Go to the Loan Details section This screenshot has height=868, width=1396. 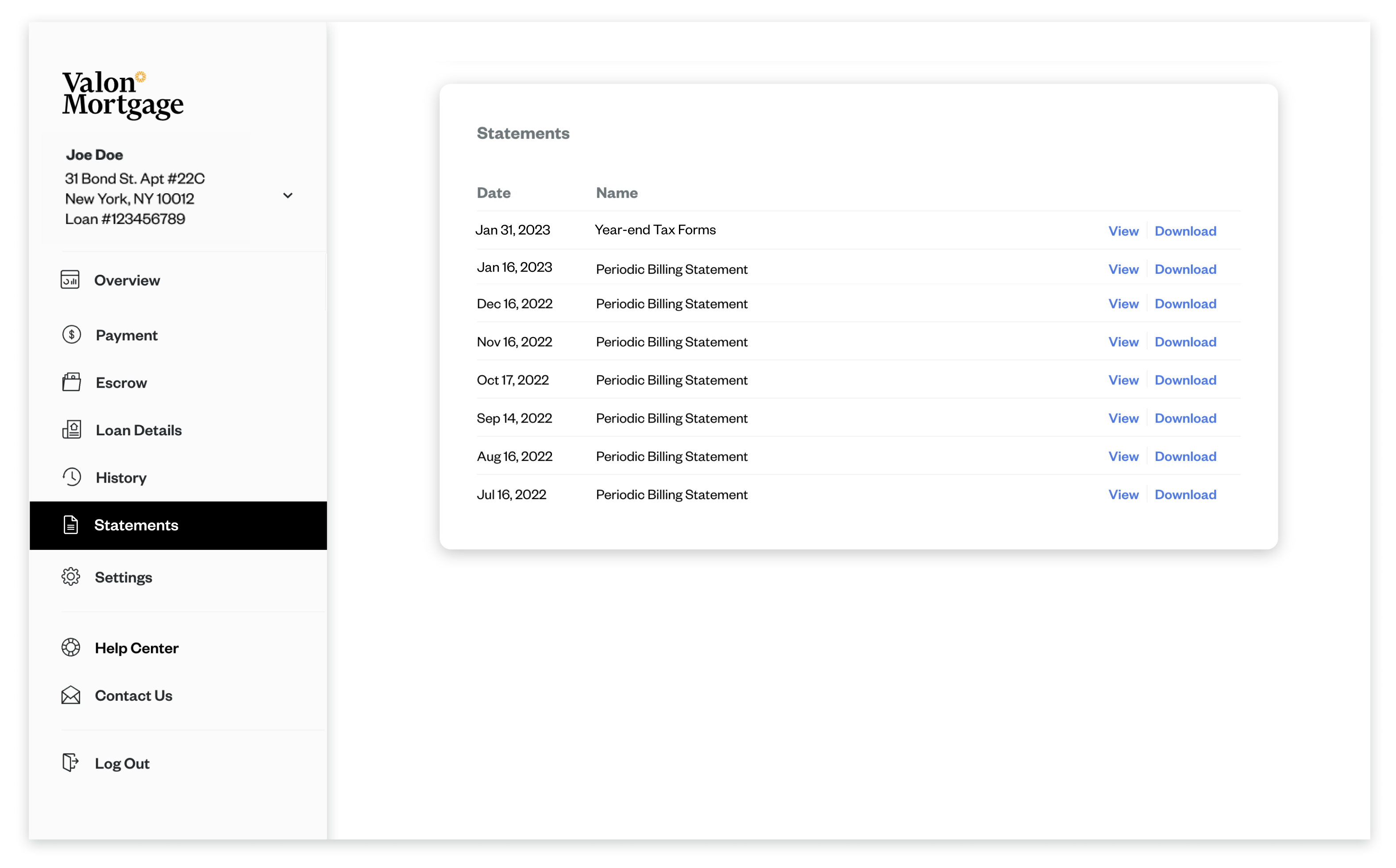pos(139,430)
